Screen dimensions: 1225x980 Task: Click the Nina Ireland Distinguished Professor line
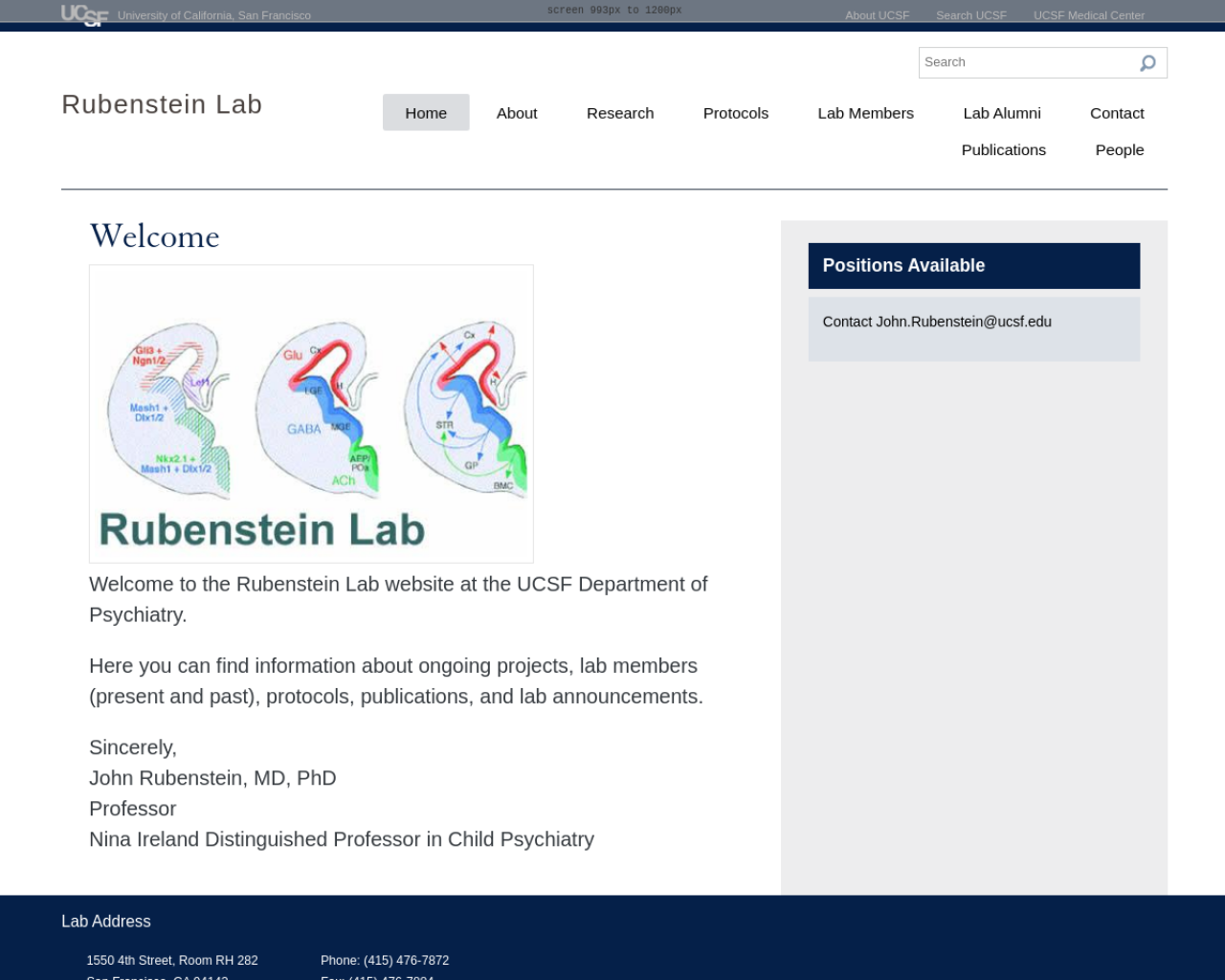[342, 839]
